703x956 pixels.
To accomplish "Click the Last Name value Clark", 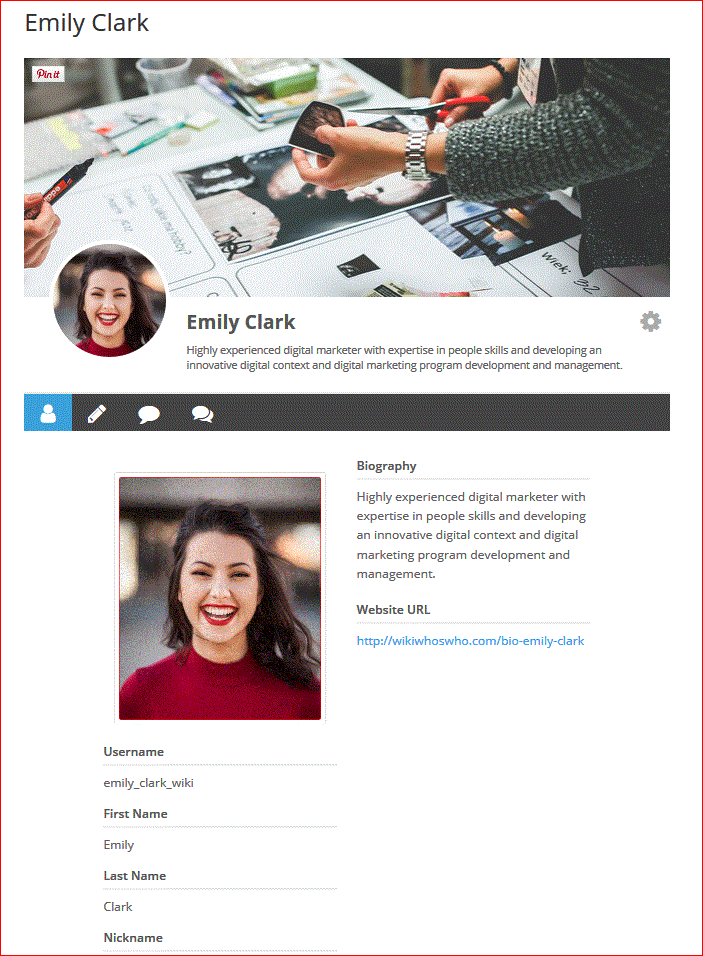I will (118, 907).
